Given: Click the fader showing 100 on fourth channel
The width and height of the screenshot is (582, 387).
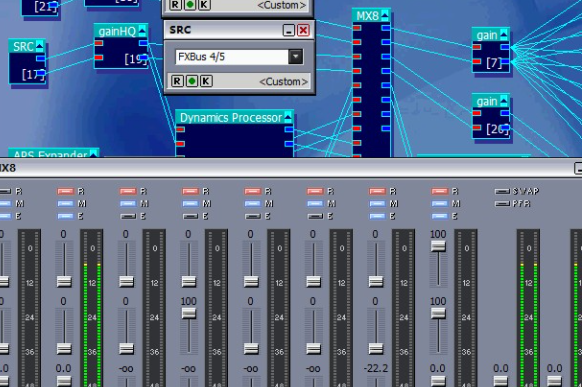Looking at the screenshot, I should coord(189,314).
